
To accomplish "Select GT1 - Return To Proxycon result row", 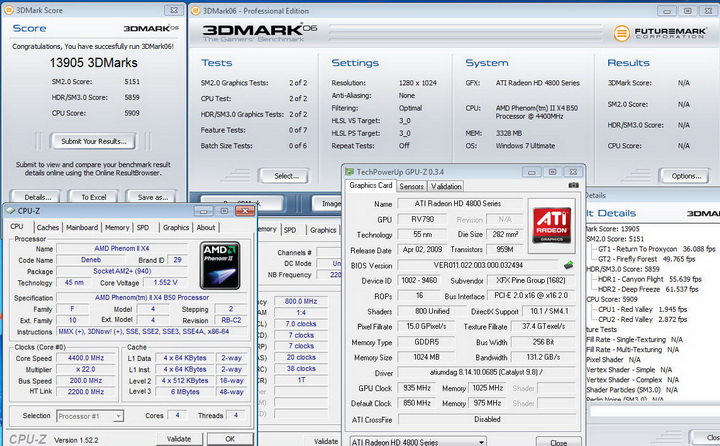I will click(x=657, y=249).
